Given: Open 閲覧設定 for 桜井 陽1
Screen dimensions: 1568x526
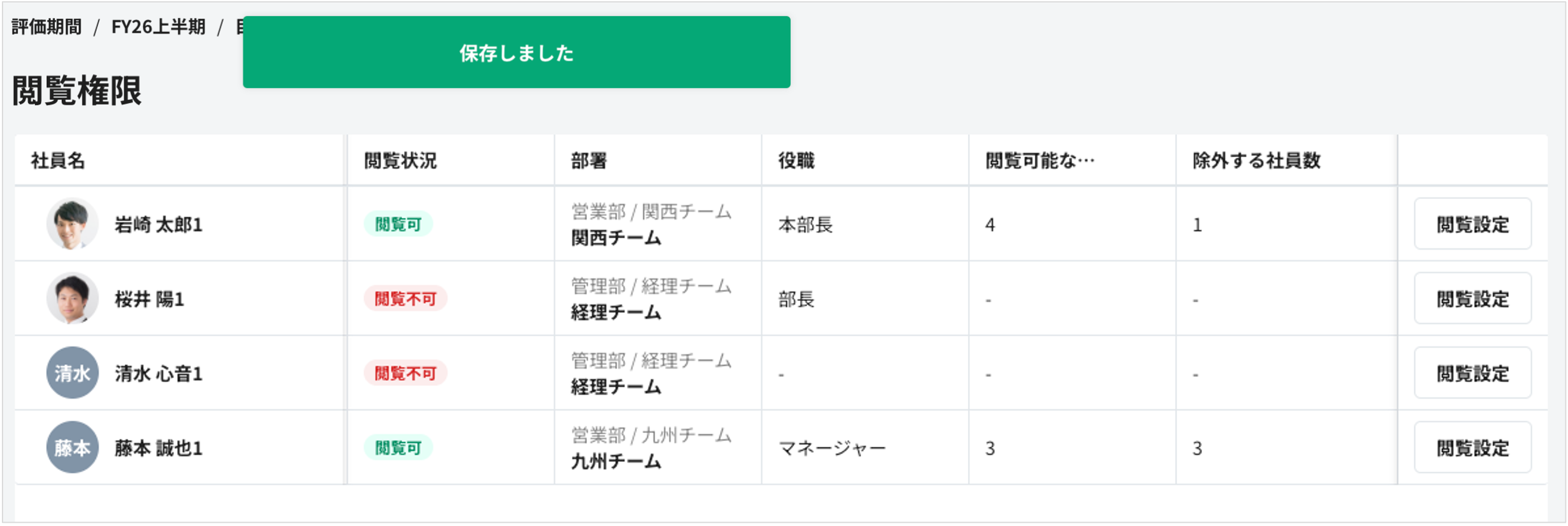Looking at the screenshot, I should pyautogui.click(x=1472, y=298).
